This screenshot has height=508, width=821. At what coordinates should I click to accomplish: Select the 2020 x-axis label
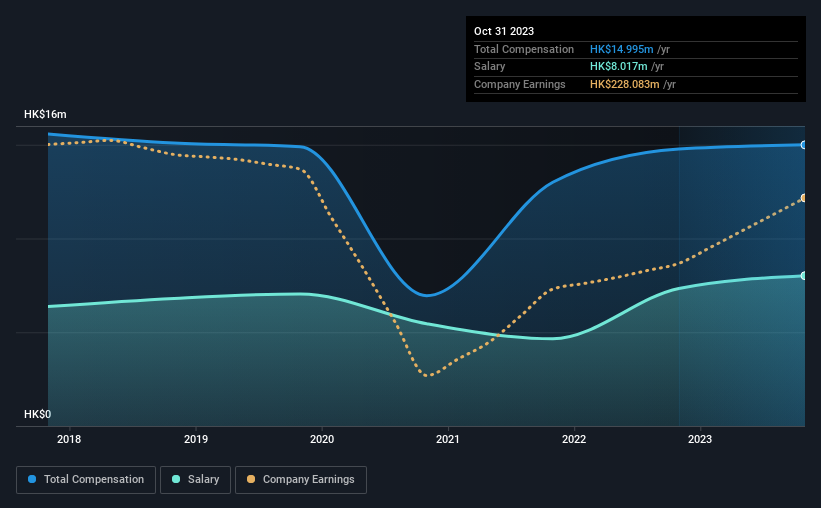click(322, 439)
